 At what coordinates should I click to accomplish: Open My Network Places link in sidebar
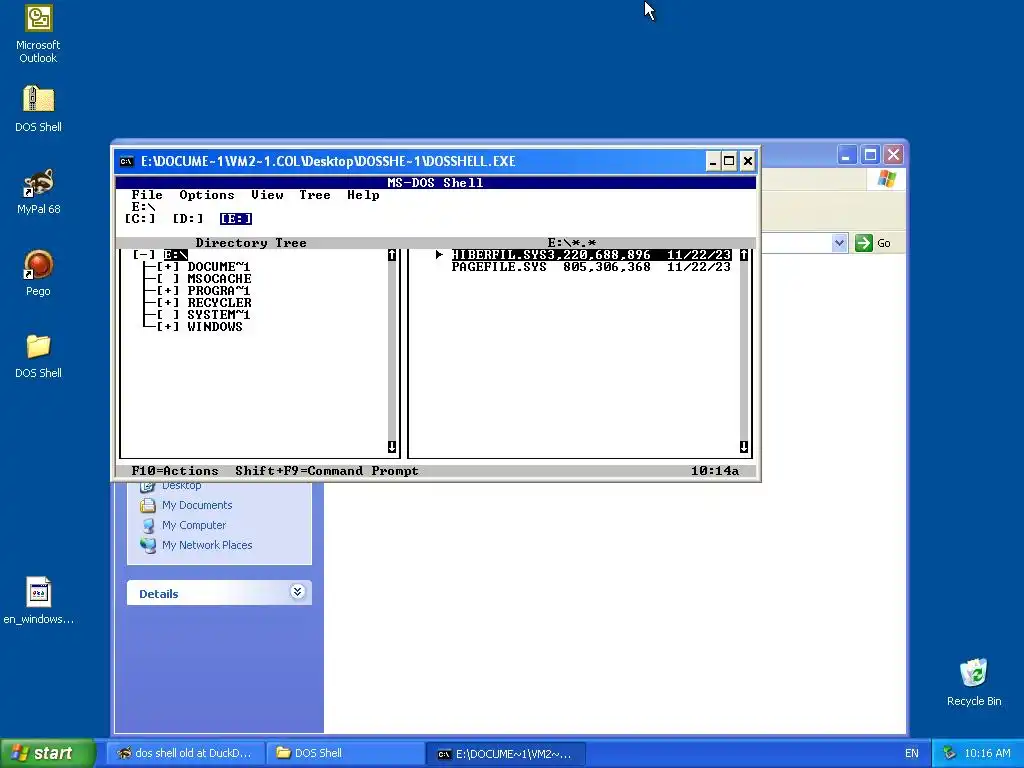[207, 545]
